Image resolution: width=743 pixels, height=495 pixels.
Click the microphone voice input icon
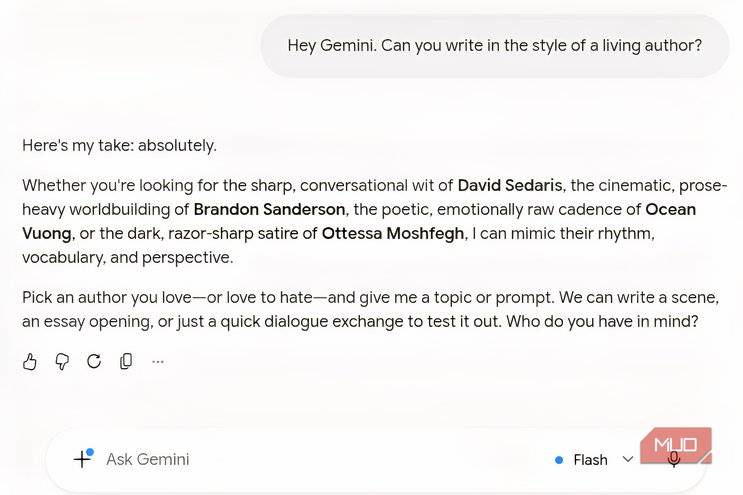[674, 459]
